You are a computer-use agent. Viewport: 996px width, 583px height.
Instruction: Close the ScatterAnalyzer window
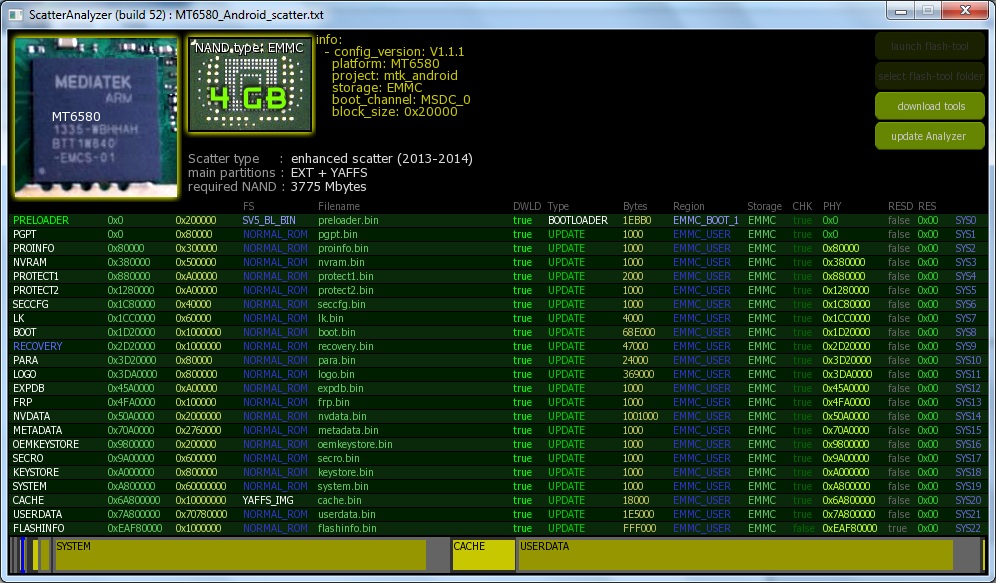(965, 11)
